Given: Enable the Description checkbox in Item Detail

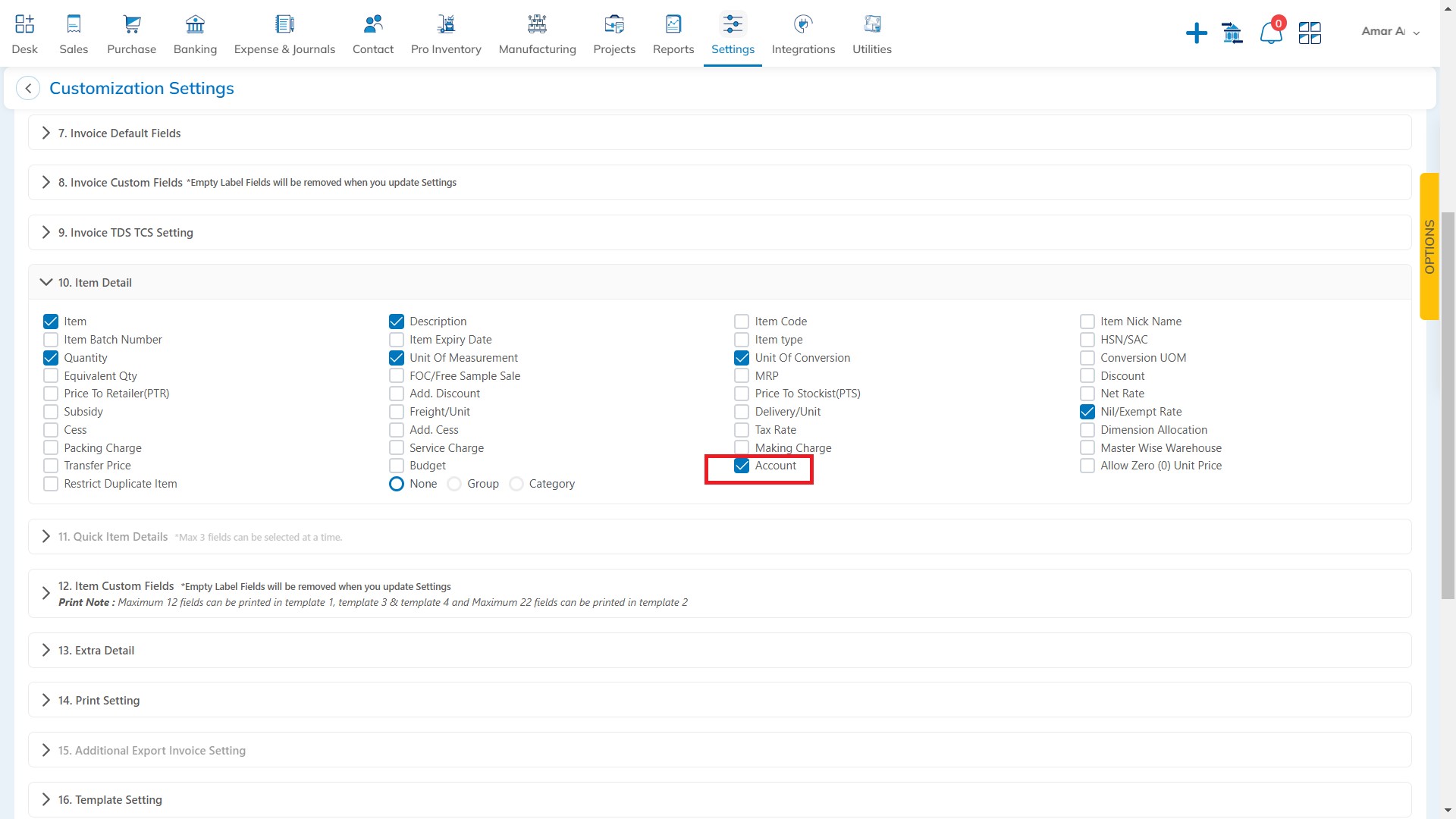Looking at the screenshot, I should pos(396,320).
